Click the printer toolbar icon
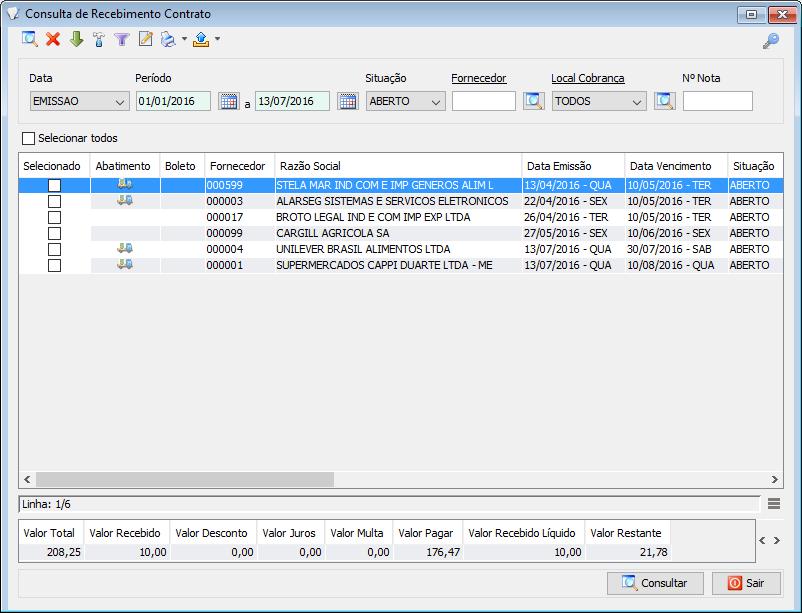802x613 pixels. pos(168,39)
